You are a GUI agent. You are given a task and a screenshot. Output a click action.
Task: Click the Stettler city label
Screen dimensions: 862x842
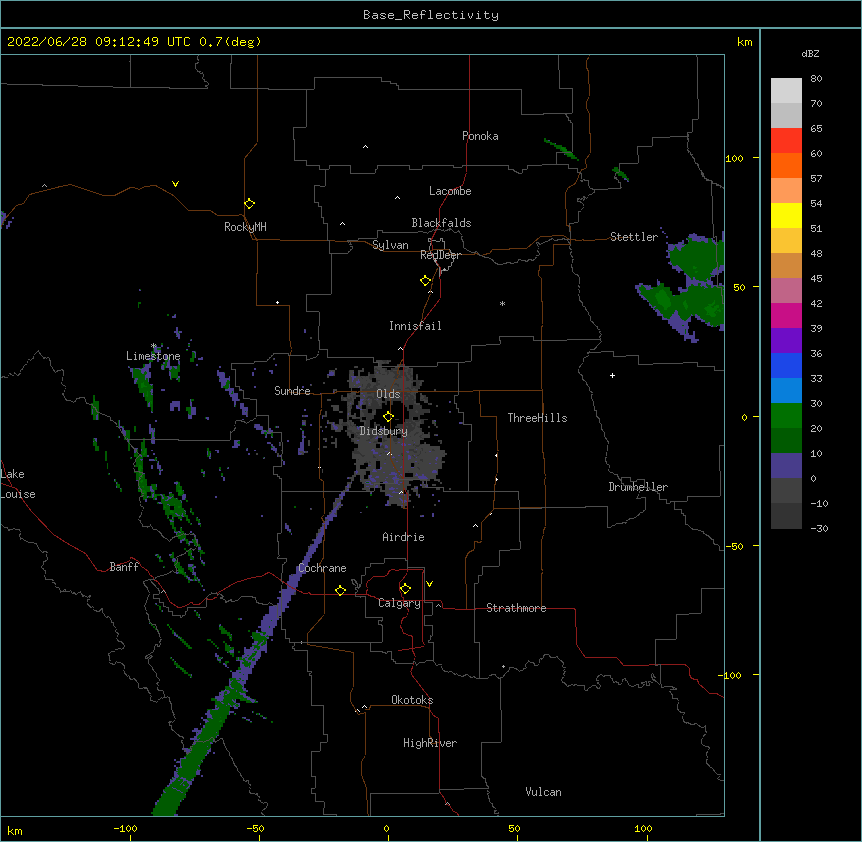point(634,237)
